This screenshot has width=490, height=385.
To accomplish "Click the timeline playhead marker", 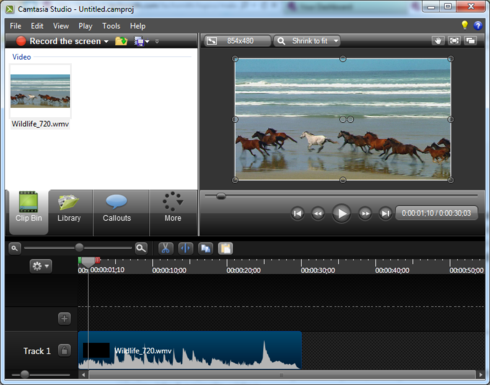I will [x=88, y=262].
